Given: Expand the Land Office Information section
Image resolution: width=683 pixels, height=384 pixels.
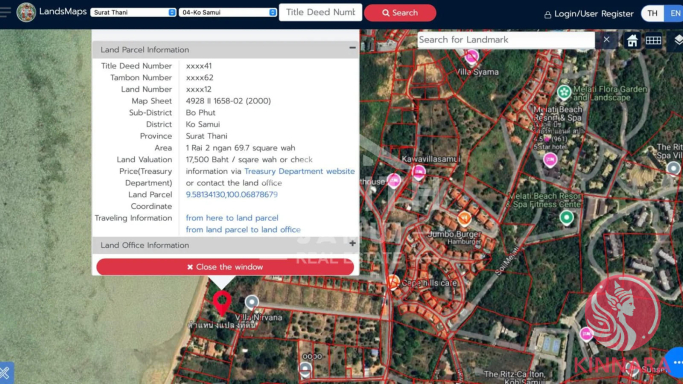Looking at the screenshot, I should [x=352, y=243].
